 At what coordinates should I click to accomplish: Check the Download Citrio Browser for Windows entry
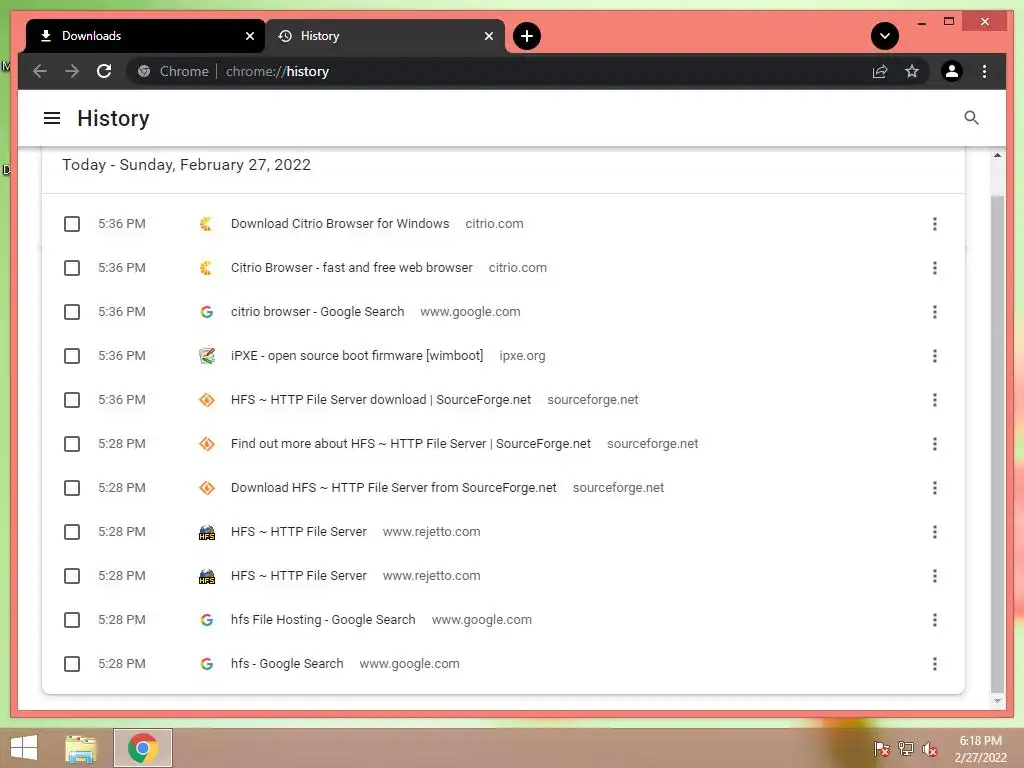coord(72,224)
